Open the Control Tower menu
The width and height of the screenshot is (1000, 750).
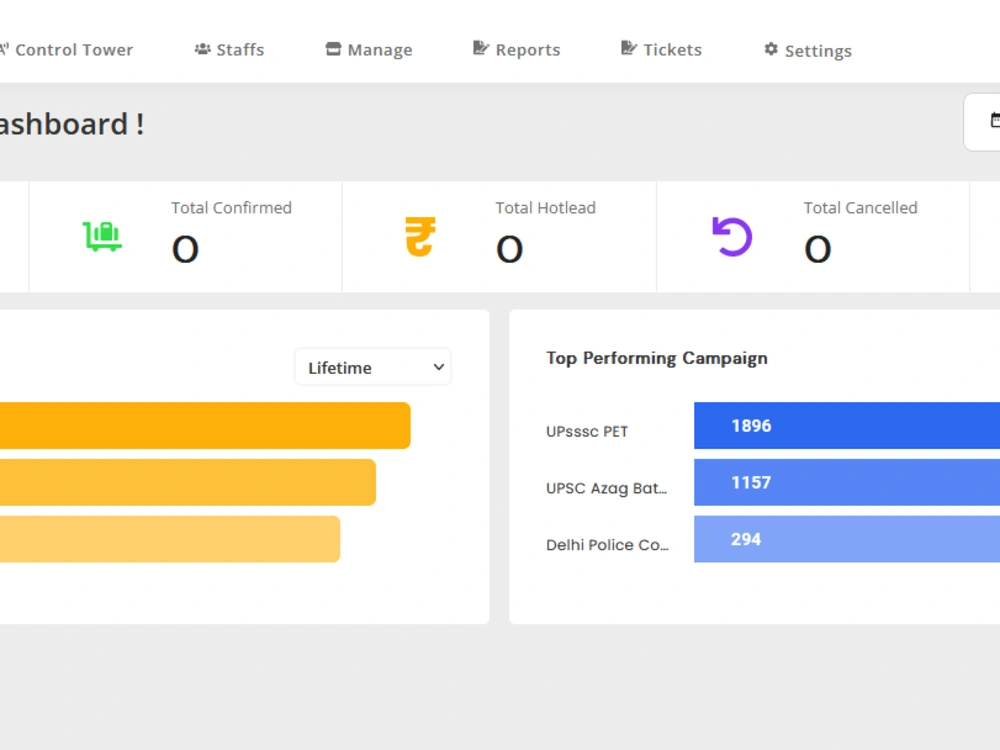pos(66,50)
